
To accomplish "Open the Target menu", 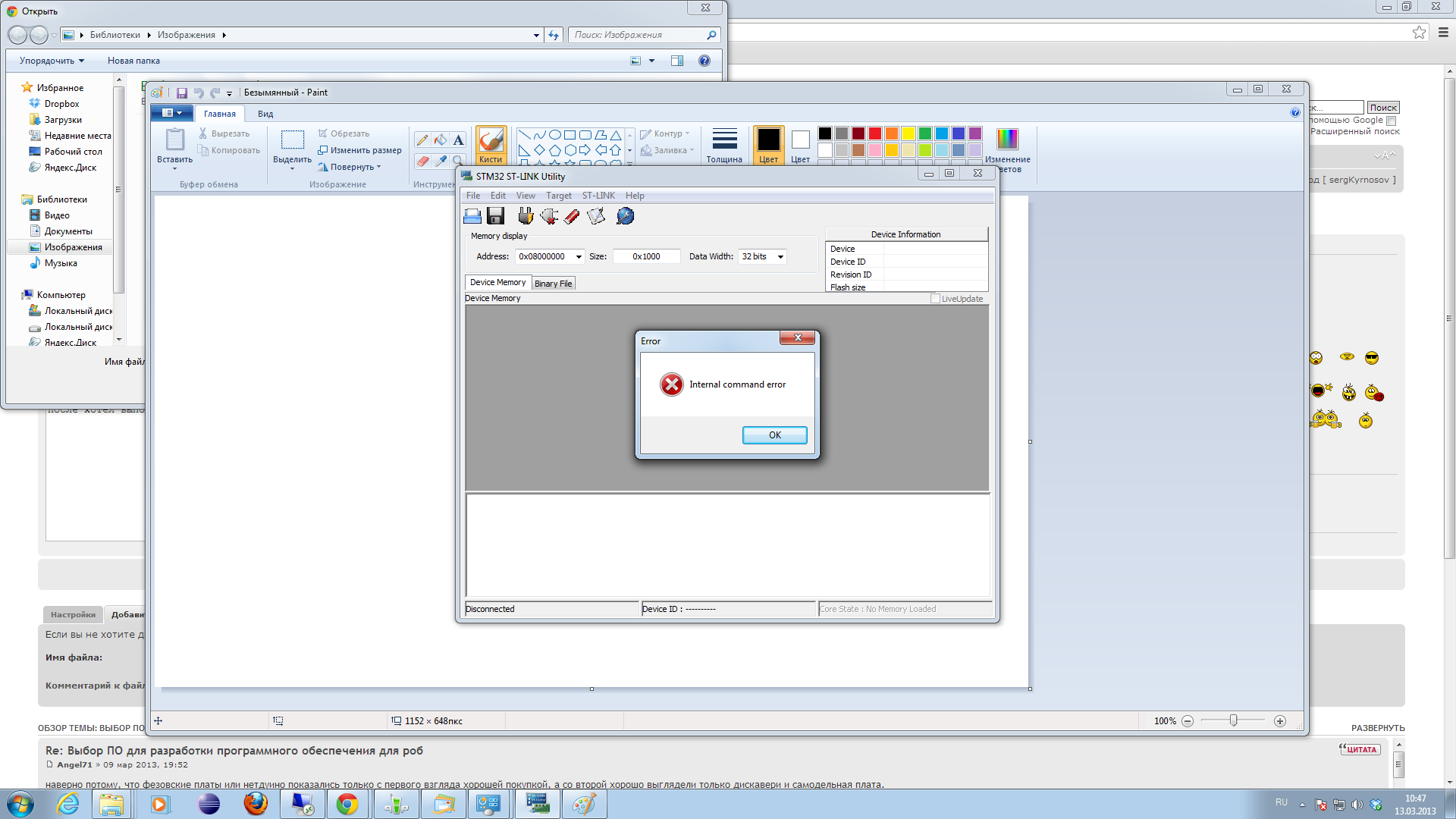I will click(558, 196).
